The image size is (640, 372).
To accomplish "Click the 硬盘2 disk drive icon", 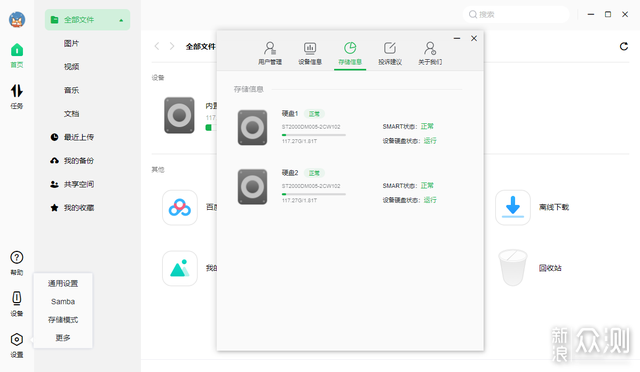I will [252, 187].
